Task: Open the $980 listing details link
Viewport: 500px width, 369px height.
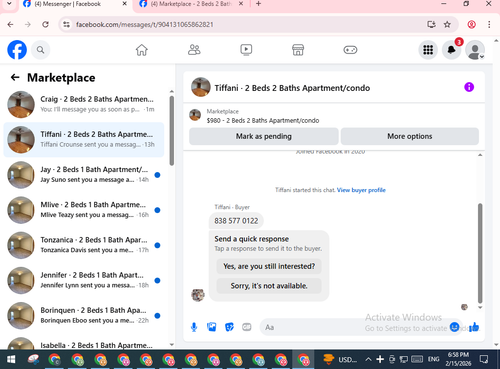Action: [263, 120]
